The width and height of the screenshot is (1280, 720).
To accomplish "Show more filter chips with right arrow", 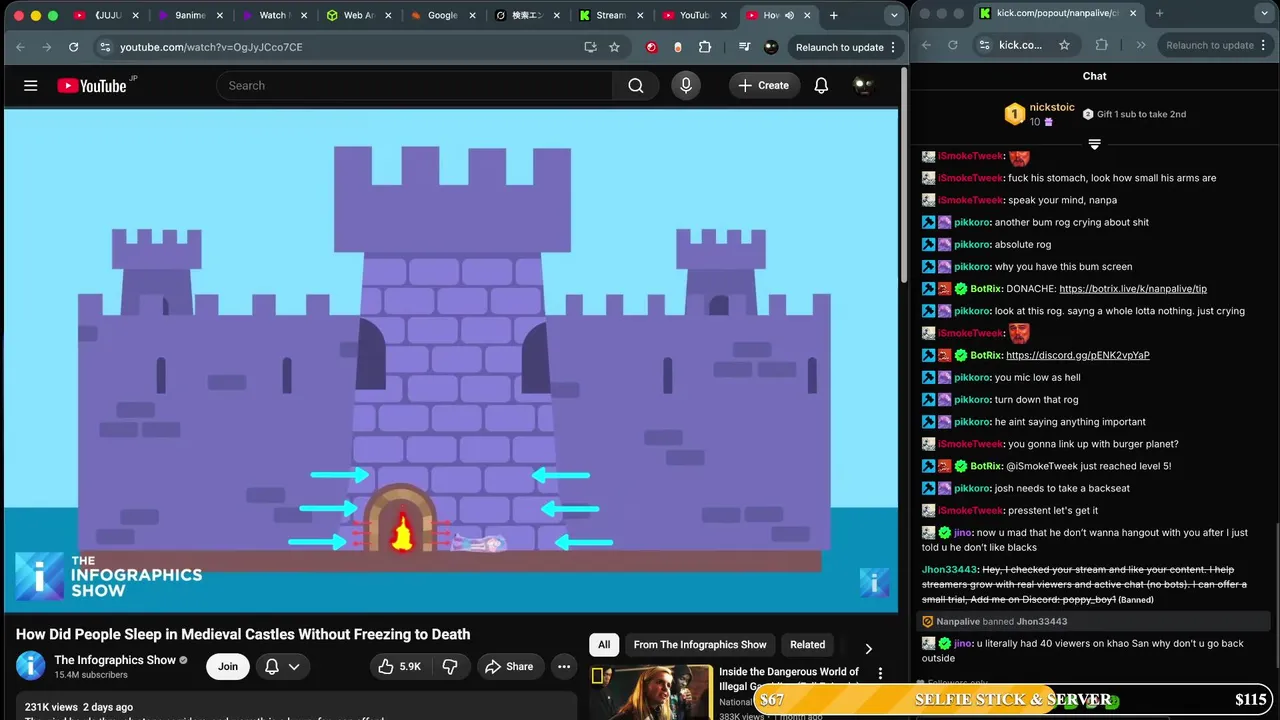I will (x=868, y=649).
